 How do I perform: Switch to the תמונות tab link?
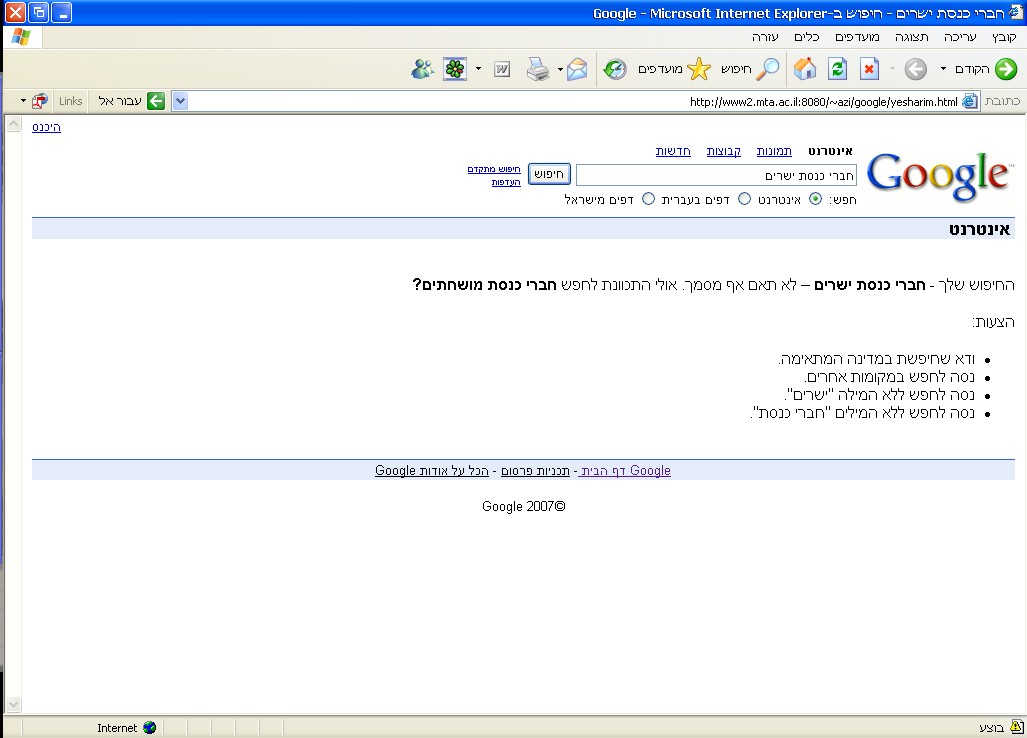[x=774, y=151]
